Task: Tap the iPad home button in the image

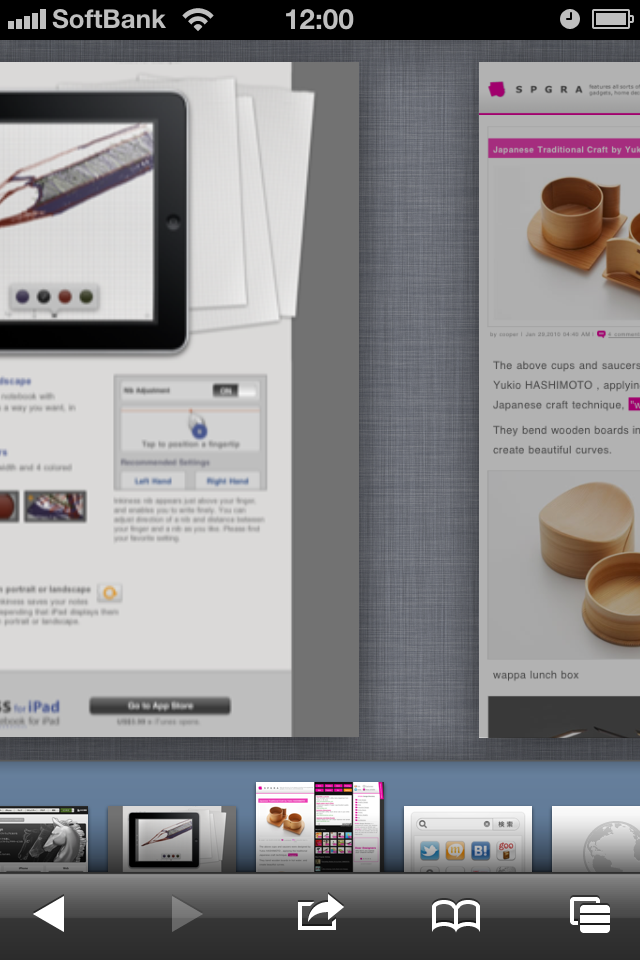Action: click(x=173, y=222)
